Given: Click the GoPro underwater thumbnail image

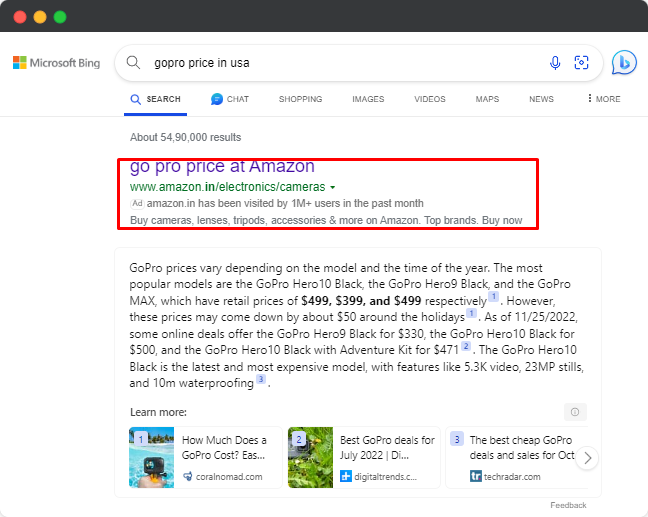Looking at the screenshot, I should tap(152, 457).
